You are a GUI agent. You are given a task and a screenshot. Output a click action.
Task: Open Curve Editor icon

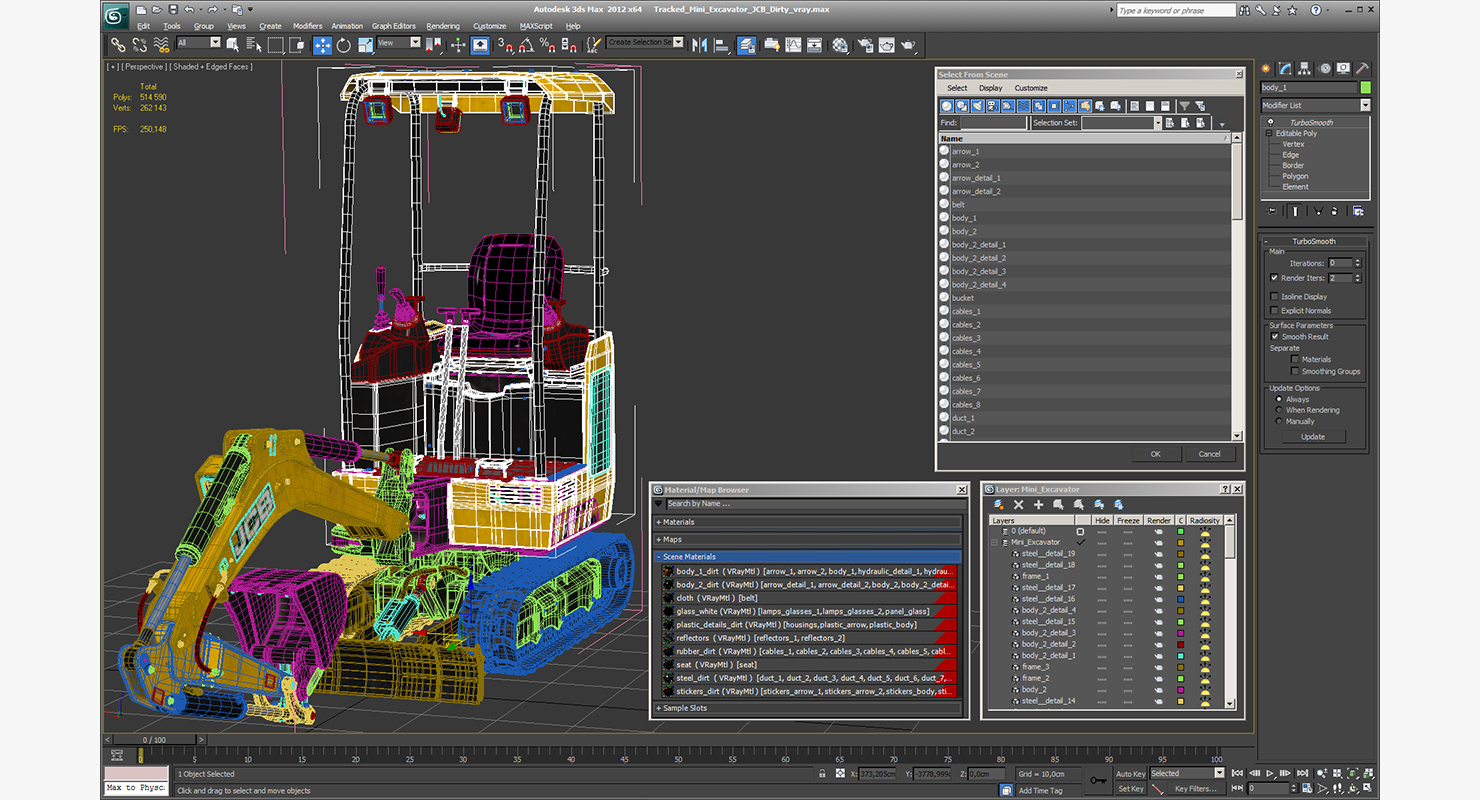point(793,44)
